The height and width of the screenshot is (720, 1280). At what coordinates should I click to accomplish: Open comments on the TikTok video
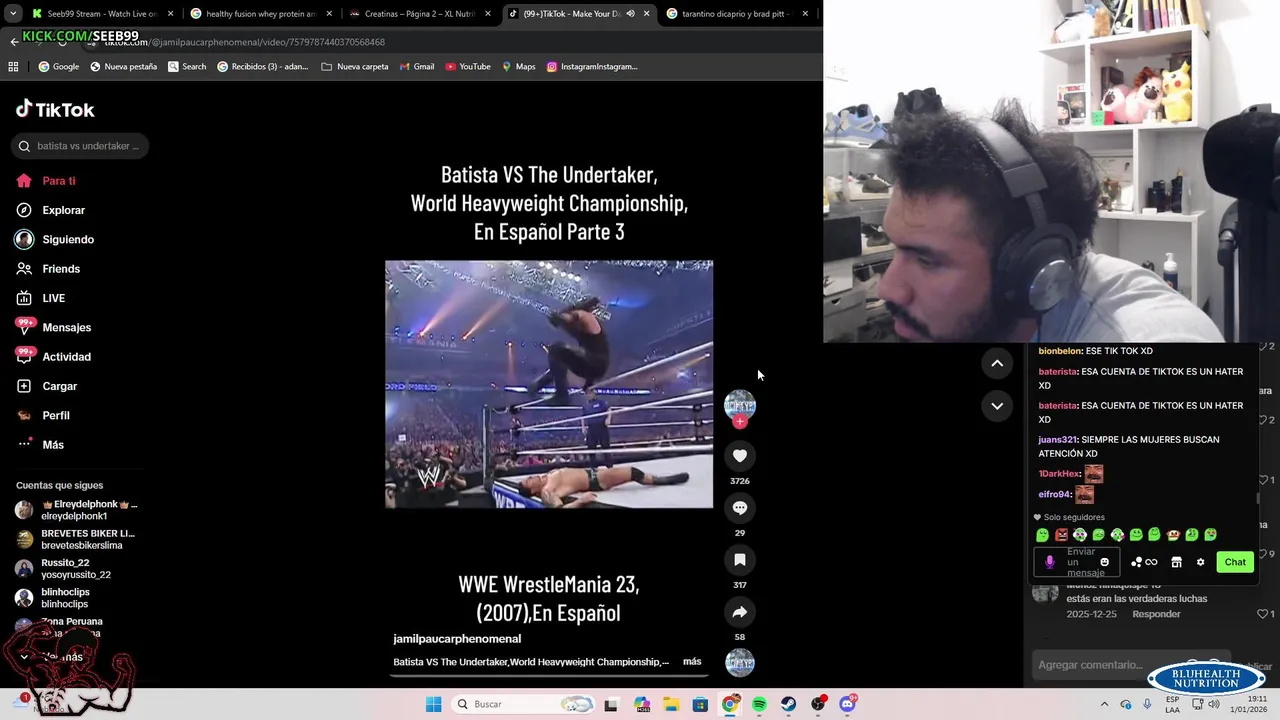[x=740, y=508]
